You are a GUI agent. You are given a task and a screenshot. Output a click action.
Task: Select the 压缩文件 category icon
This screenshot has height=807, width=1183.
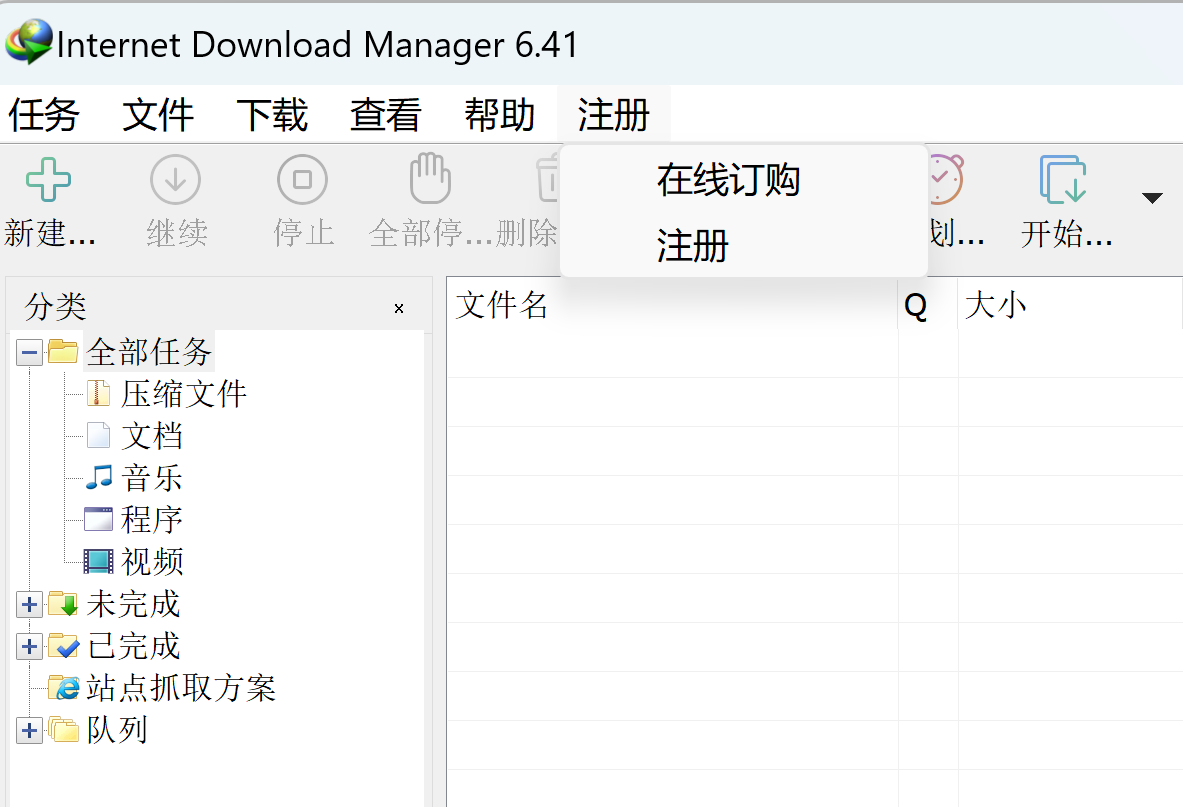point(99,393)
